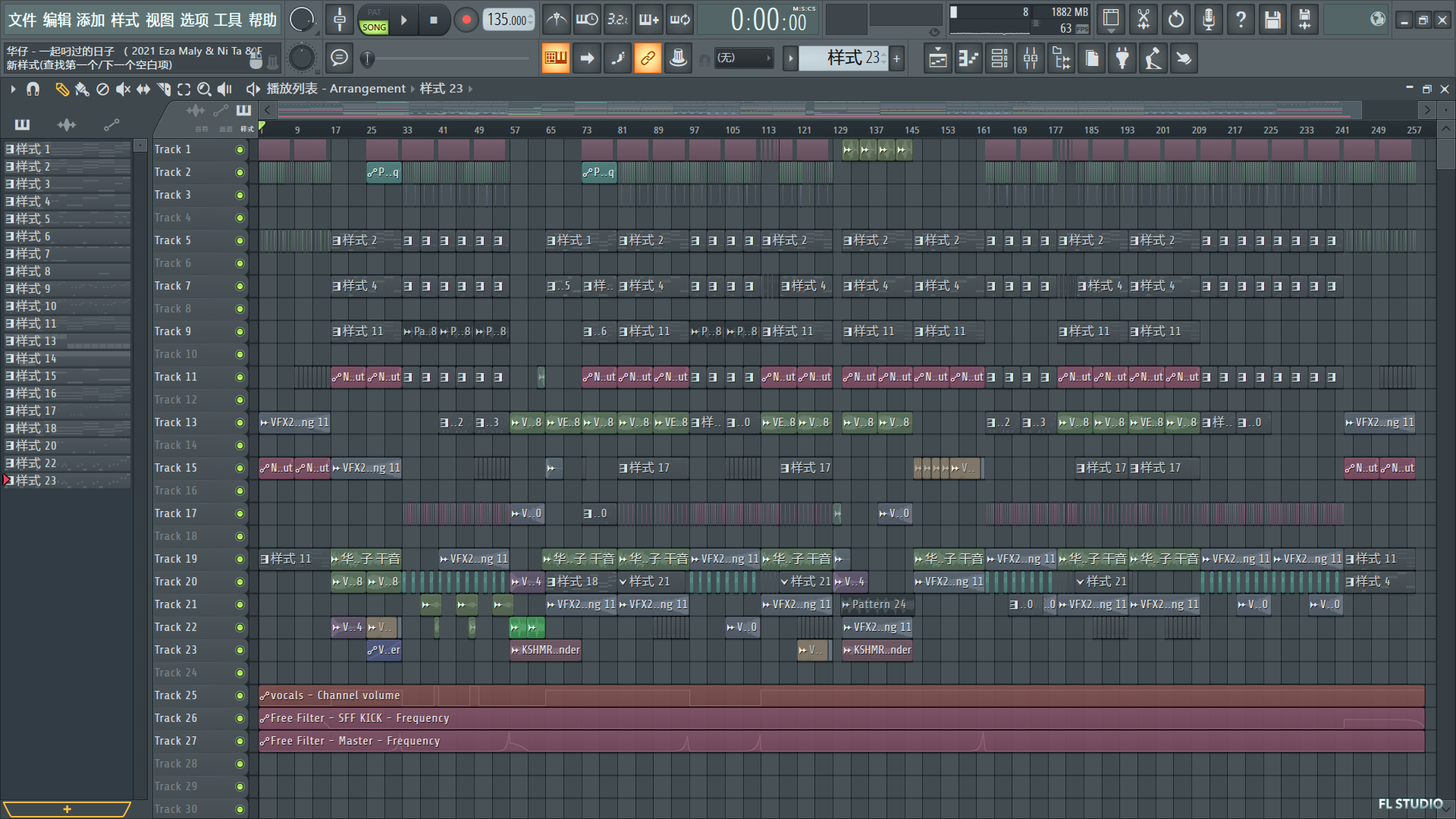The width and height of the screenshot is (1456, 819).
Task: Click the touch controller hand icon
Action: 1184,58
